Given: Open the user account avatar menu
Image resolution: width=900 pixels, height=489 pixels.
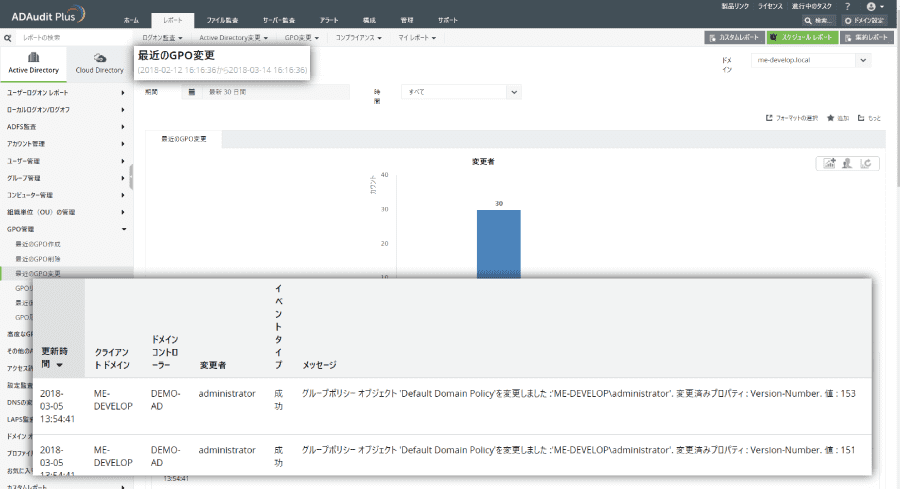Looking at the screenshot, I should pos(873,6).
